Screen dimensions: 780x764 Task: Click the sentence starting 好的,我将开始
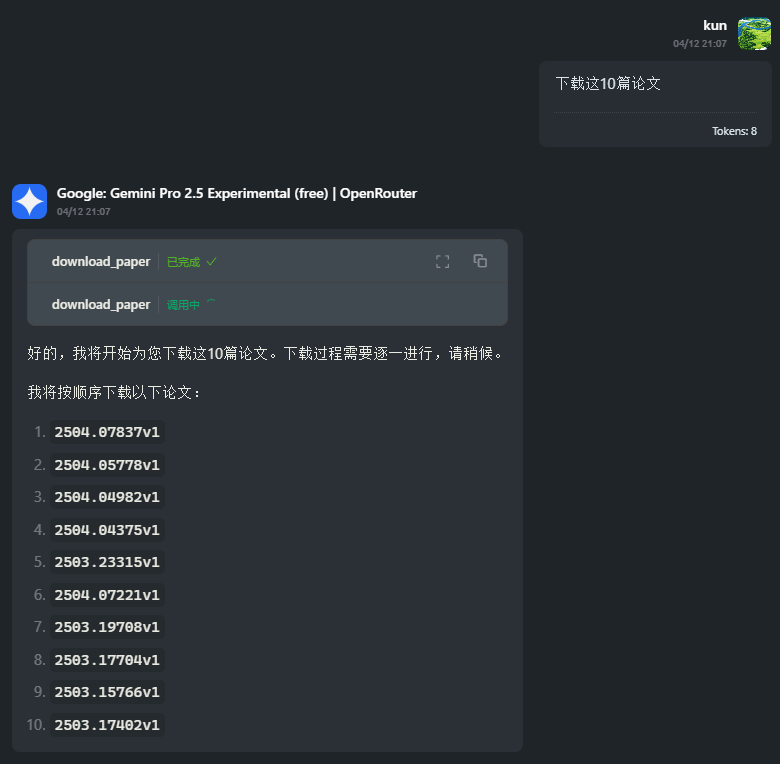266,354
